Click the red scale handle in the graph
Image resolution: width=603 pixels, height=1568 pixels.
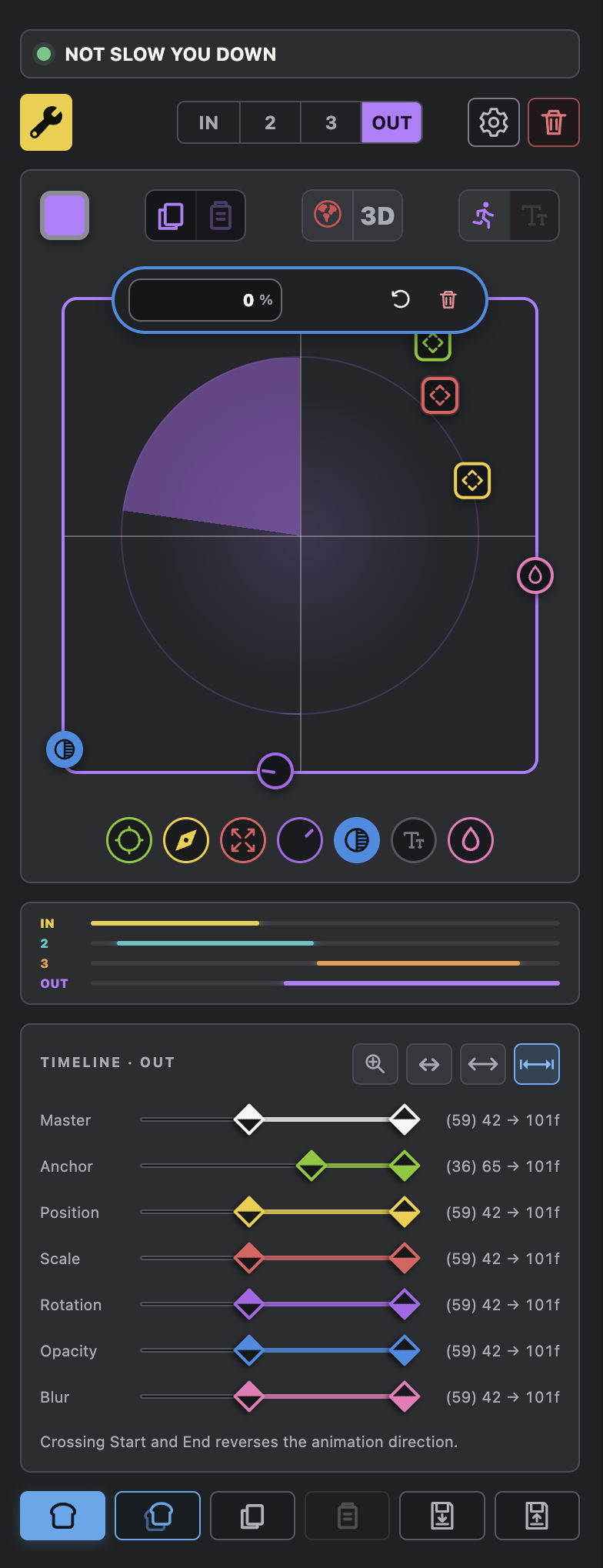point(440,395)
